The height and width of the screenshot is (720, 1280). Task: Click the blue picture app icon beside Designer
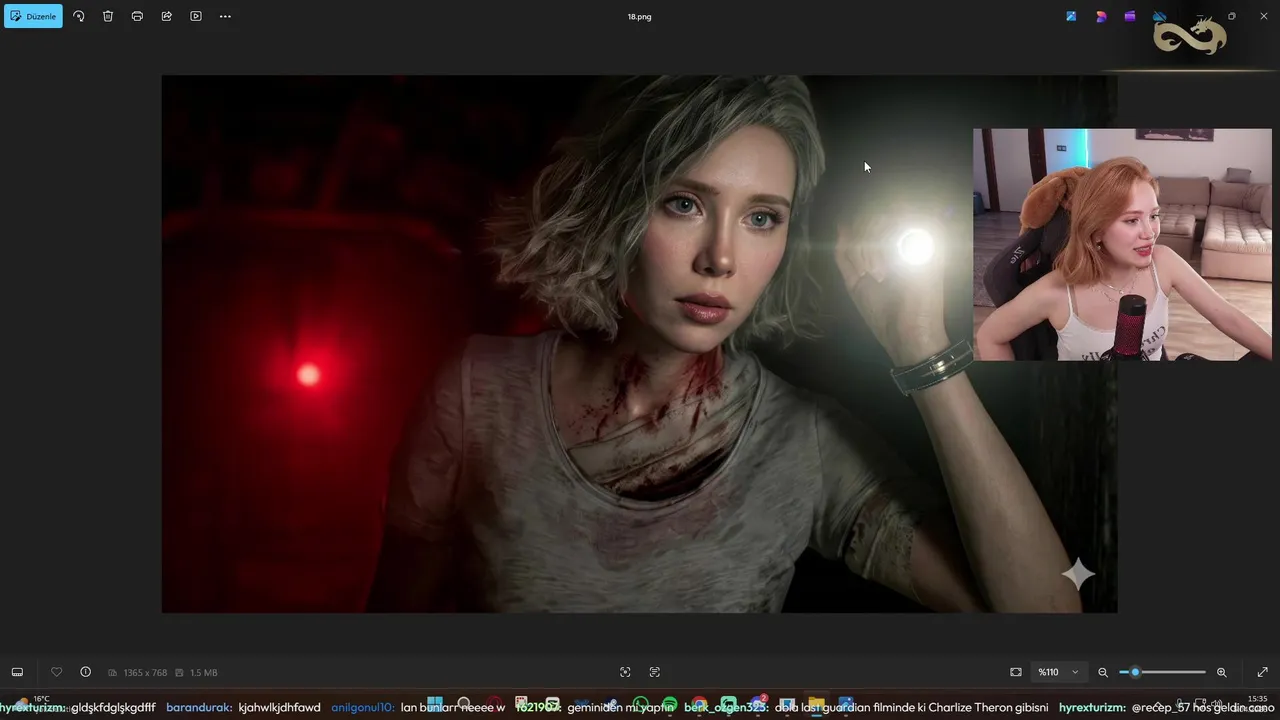click(x=1071, y=16)
